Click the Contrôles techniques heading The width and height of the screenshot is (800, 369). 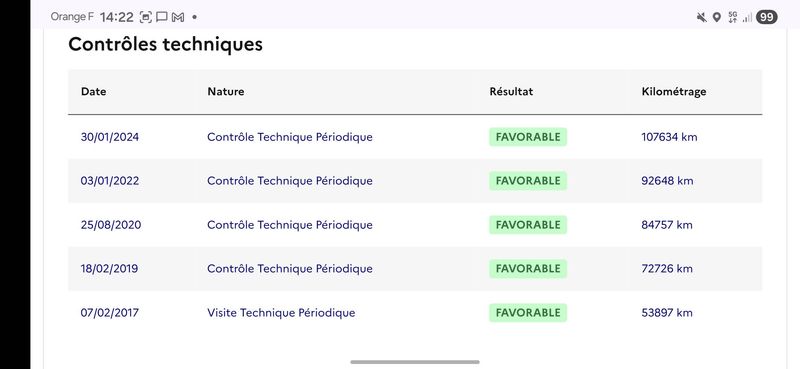click(x=165, y=44)
